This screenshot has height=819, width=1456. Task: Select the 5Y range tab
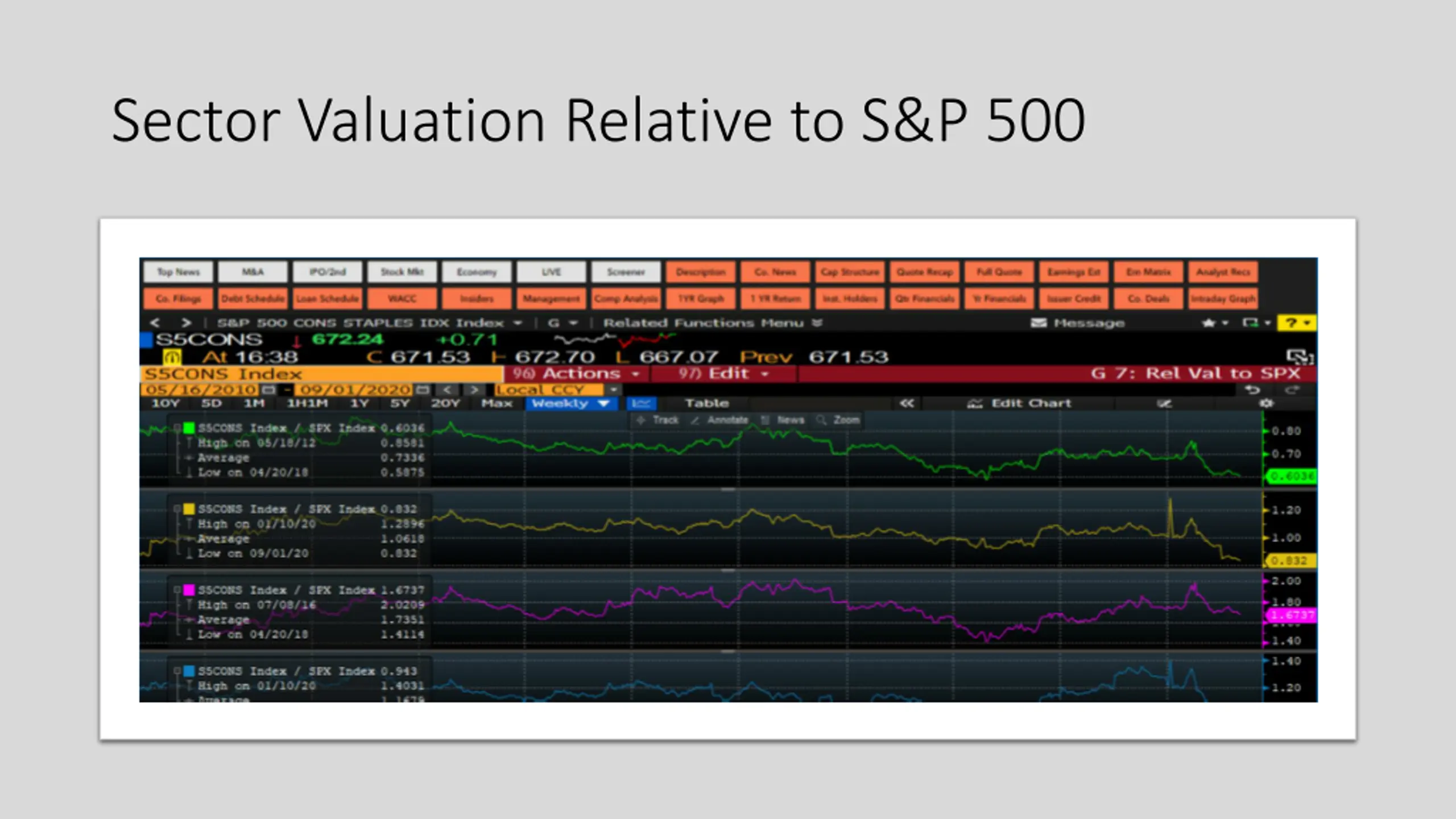pos(400,403)
